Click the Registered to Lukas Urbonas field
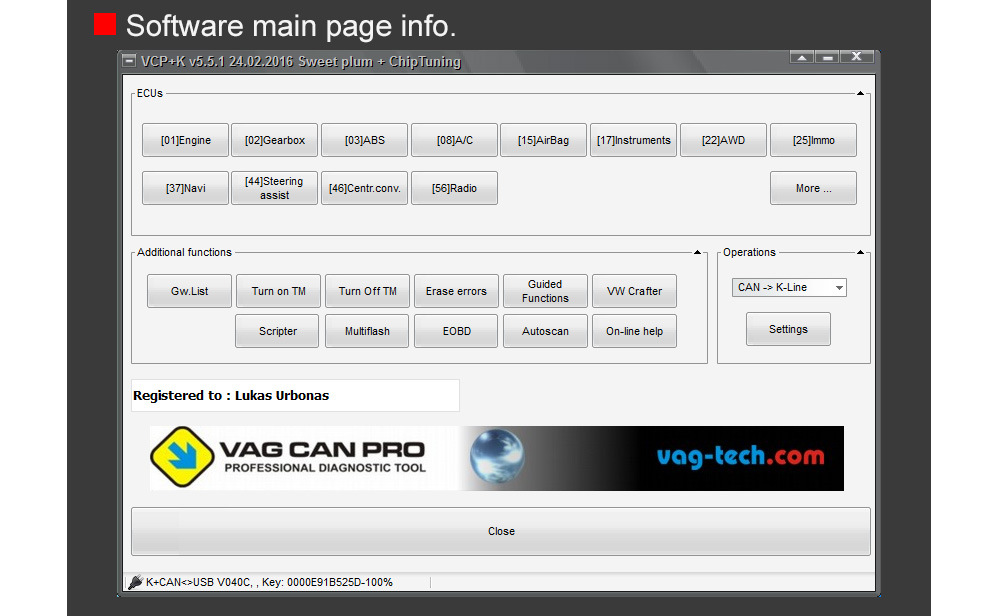This screenshot has width=1000, height=616. (x=295, y=395)
